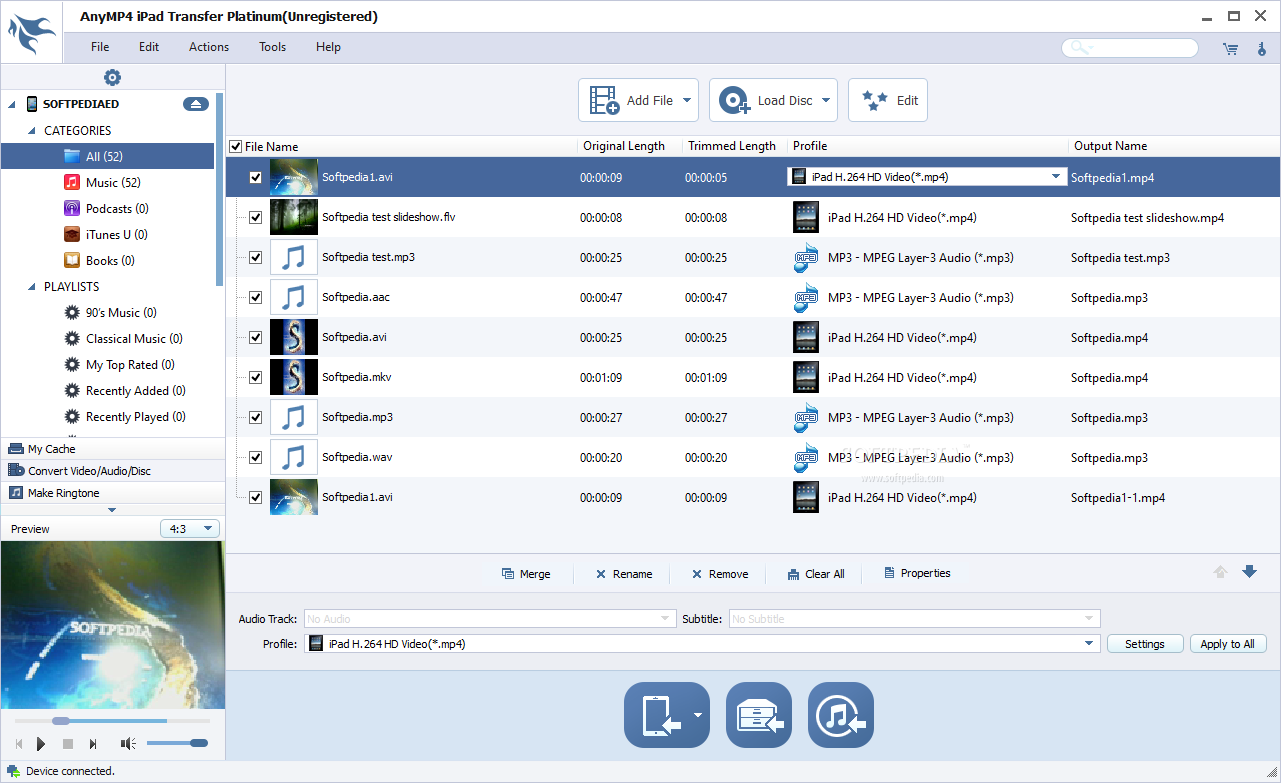Screen dimensions: 1281x783
Task: Change the 4:3 preview aspect ratio
Action: [190, 528]
